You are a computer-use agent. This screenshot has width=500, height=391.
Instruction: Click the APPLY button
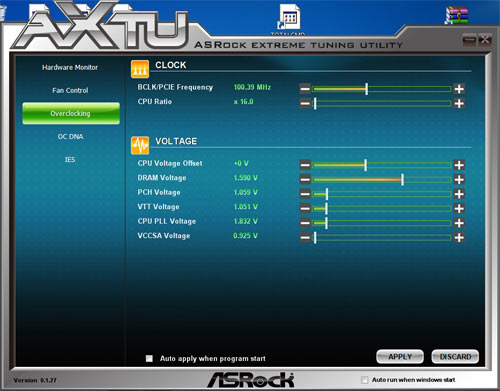click(x=400, y=357)
